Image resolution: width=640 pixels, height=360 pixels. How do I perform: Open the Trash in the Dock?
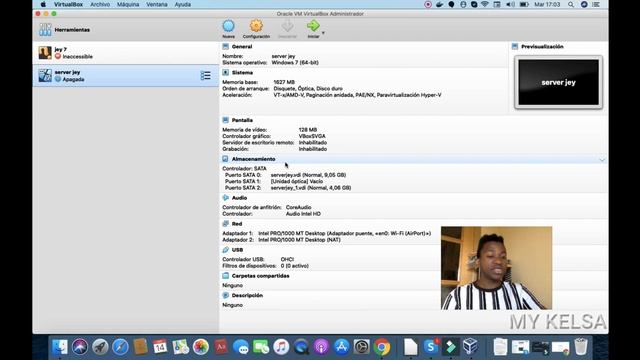pos(581,347)
